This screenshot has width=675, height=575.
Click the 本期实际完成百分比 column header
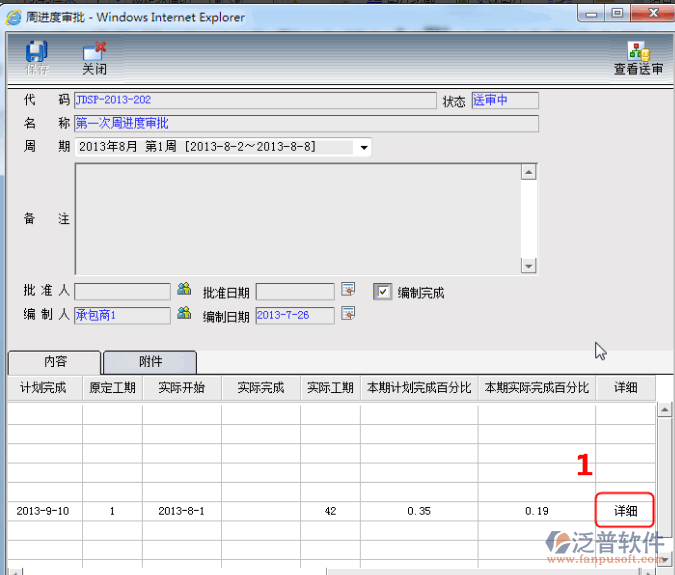(x=536, y=388)
